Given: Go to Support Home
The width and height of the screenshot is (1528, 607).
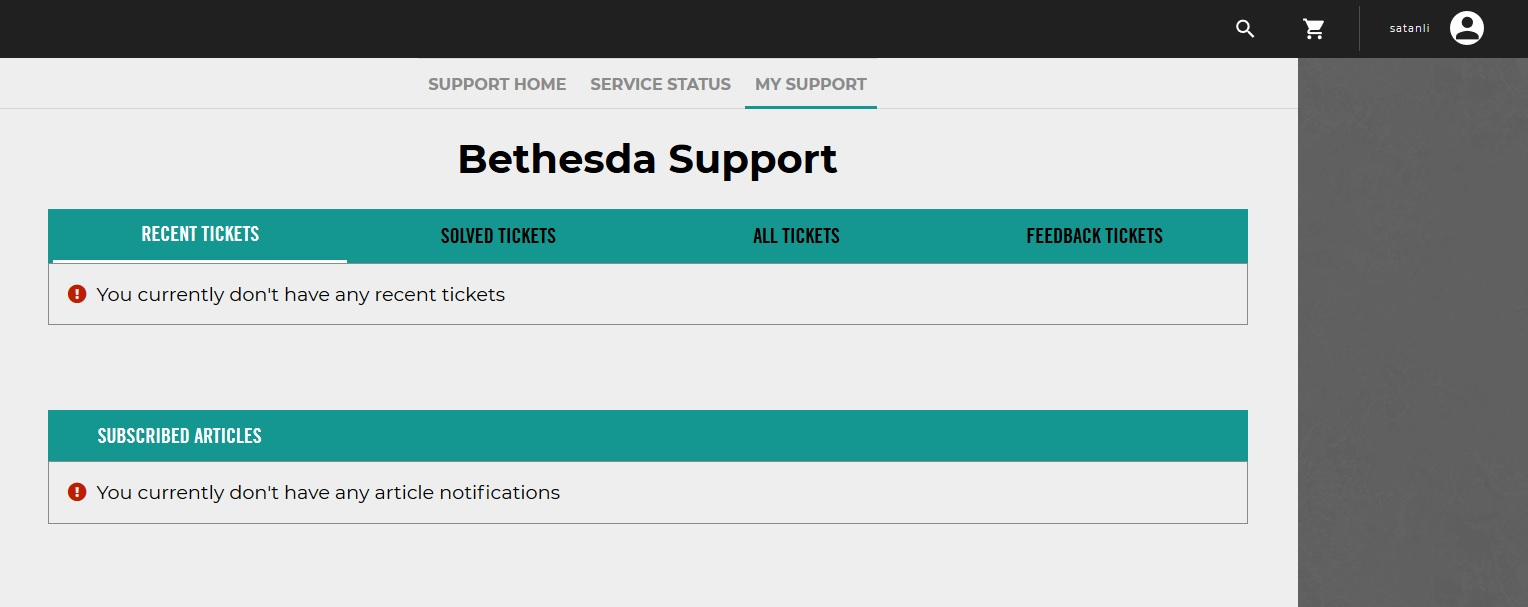Looking at the screenshot, I should tap(497, 84).
